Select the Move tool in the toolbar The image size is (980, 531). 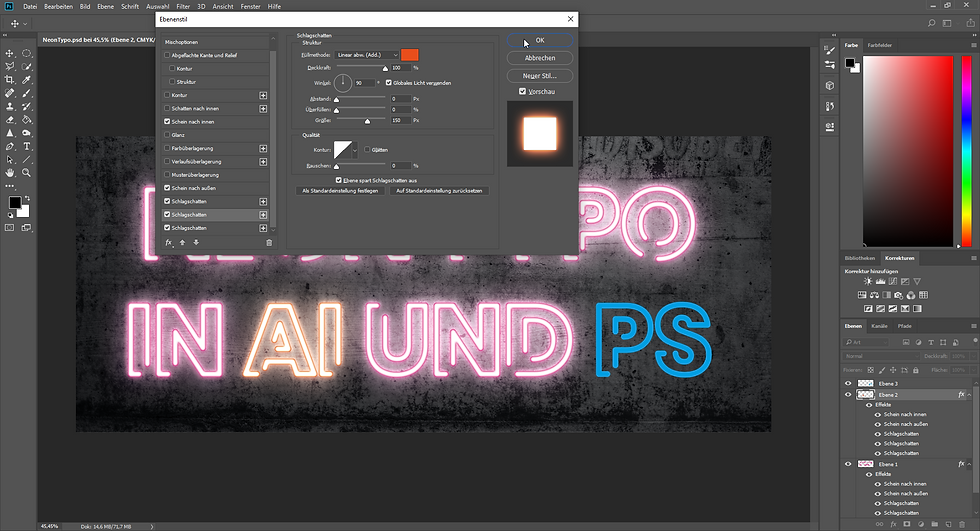(9, 53)
